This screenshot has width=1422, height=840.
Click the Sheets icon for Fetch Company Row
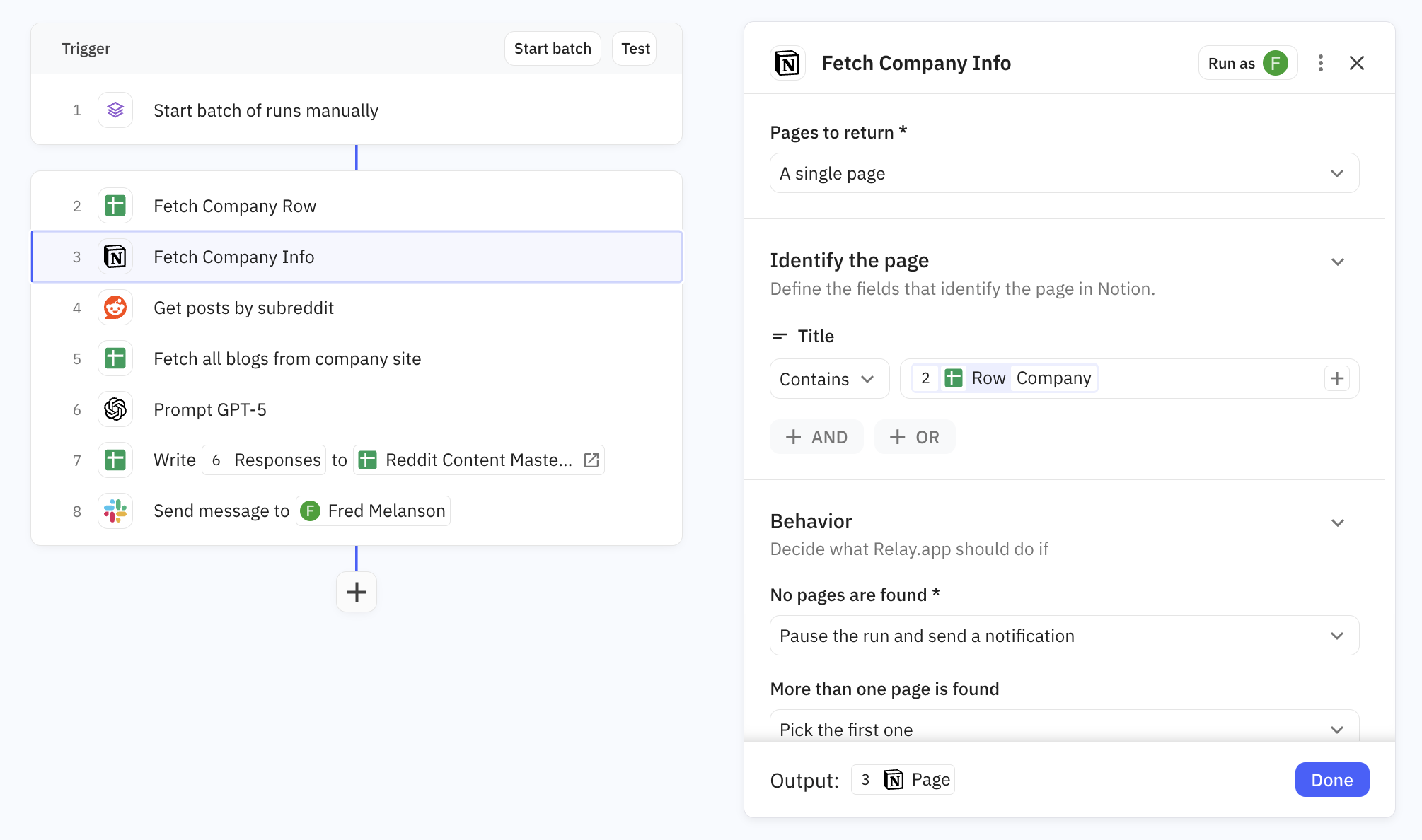click(x=115, y=206)
